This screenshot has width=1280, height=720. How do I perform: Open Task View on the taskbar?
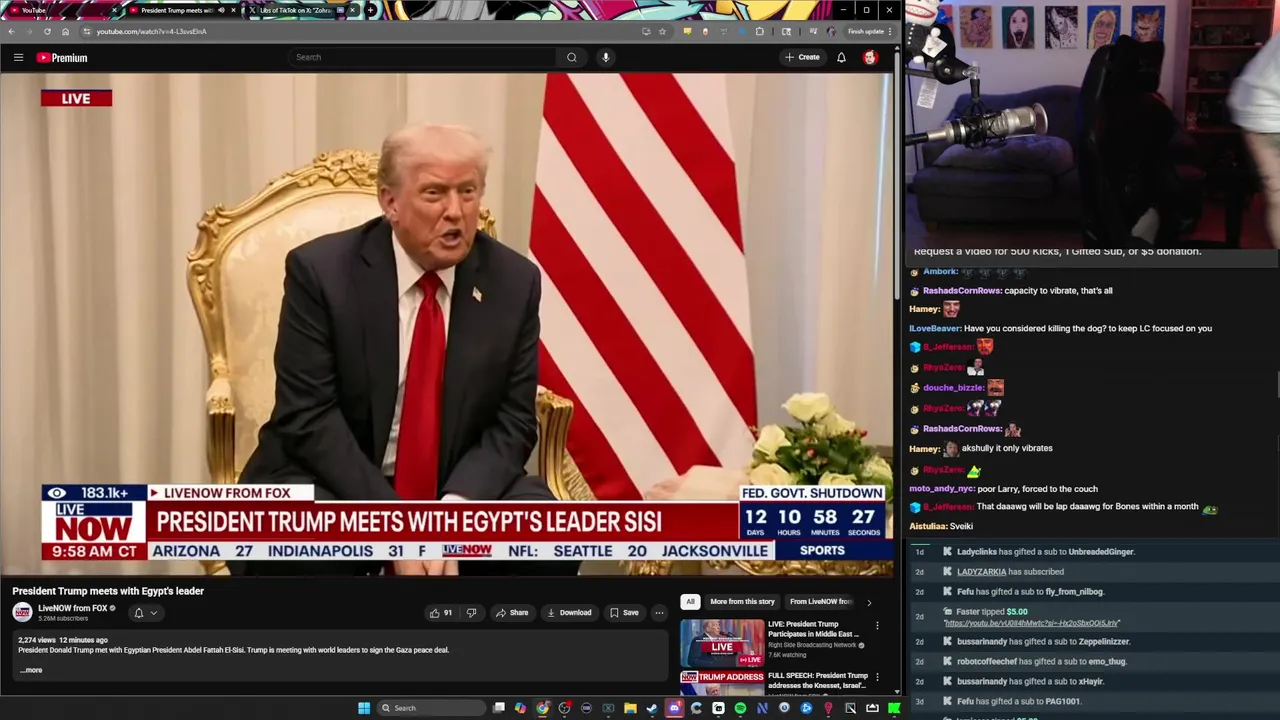498,708
